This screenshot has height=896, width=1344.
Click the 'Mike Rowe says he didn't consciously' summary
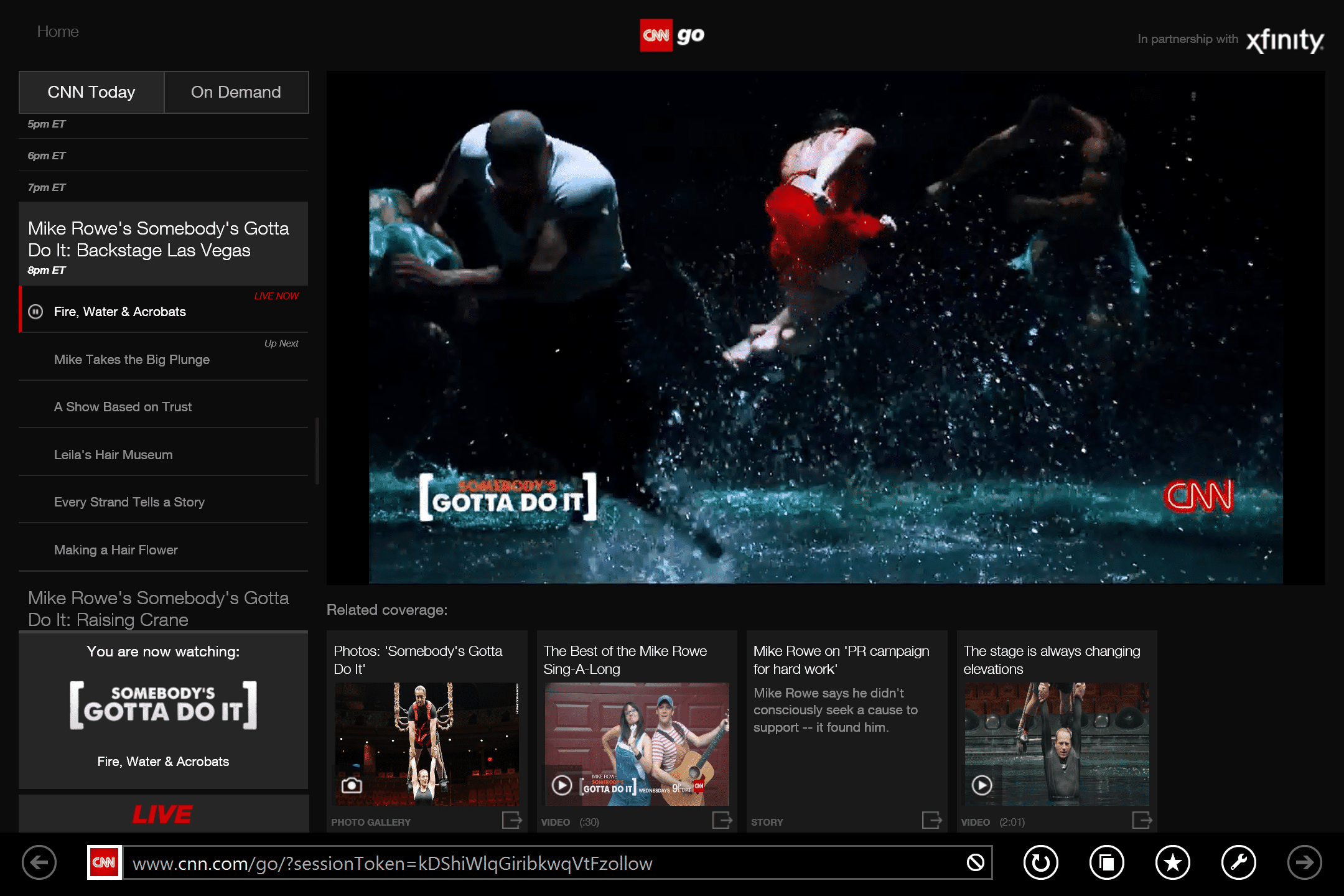pyautogui.click(x=836, y=710)
